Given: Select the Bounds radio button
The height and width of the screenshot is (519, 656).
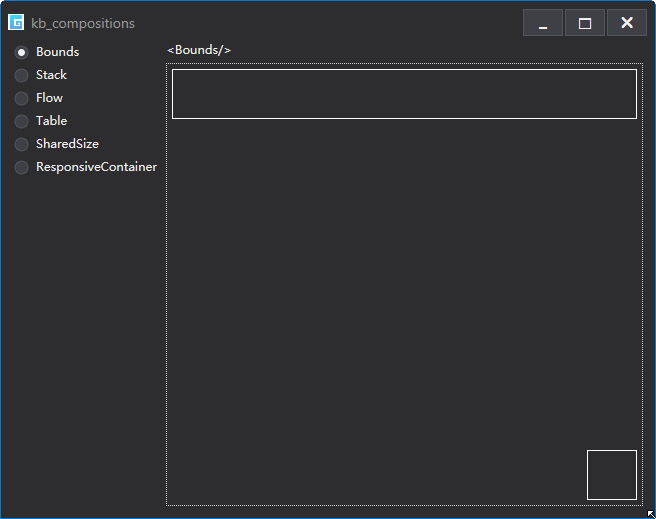Looking at the screenshot, I should pos(21,52).
